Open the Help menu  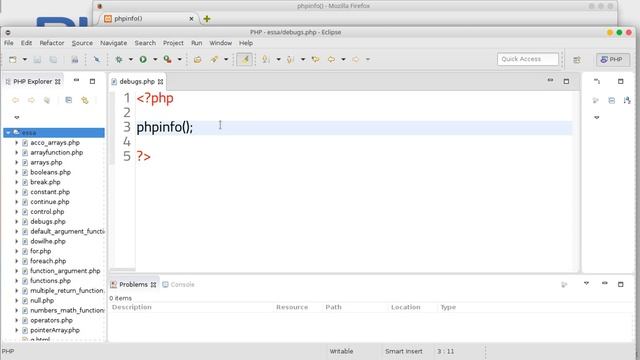246,43
